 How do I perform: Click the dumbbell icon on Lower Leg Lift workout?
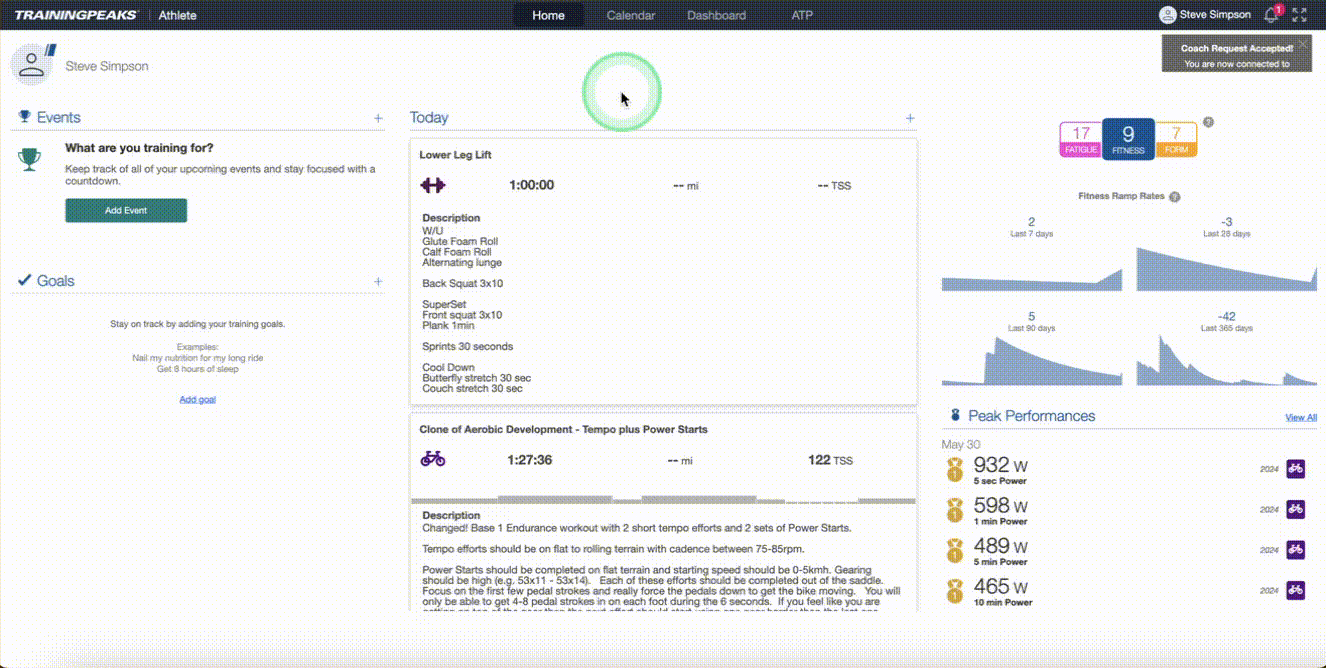tap(434, 185)
